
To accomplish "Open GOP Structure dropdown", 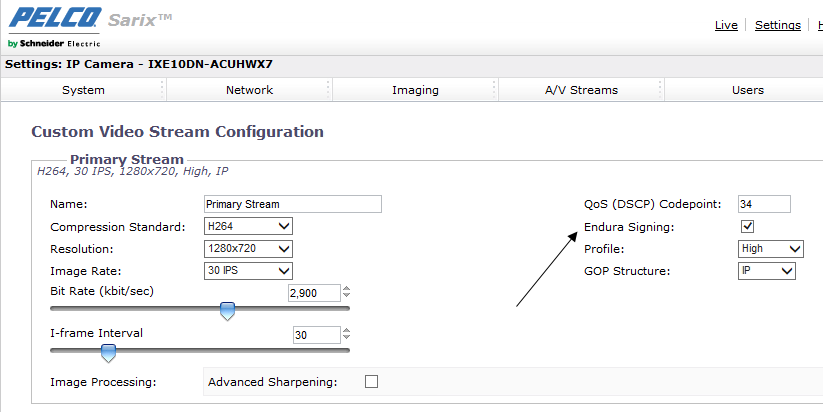I will pyautogui.click(x=766, y=271).
